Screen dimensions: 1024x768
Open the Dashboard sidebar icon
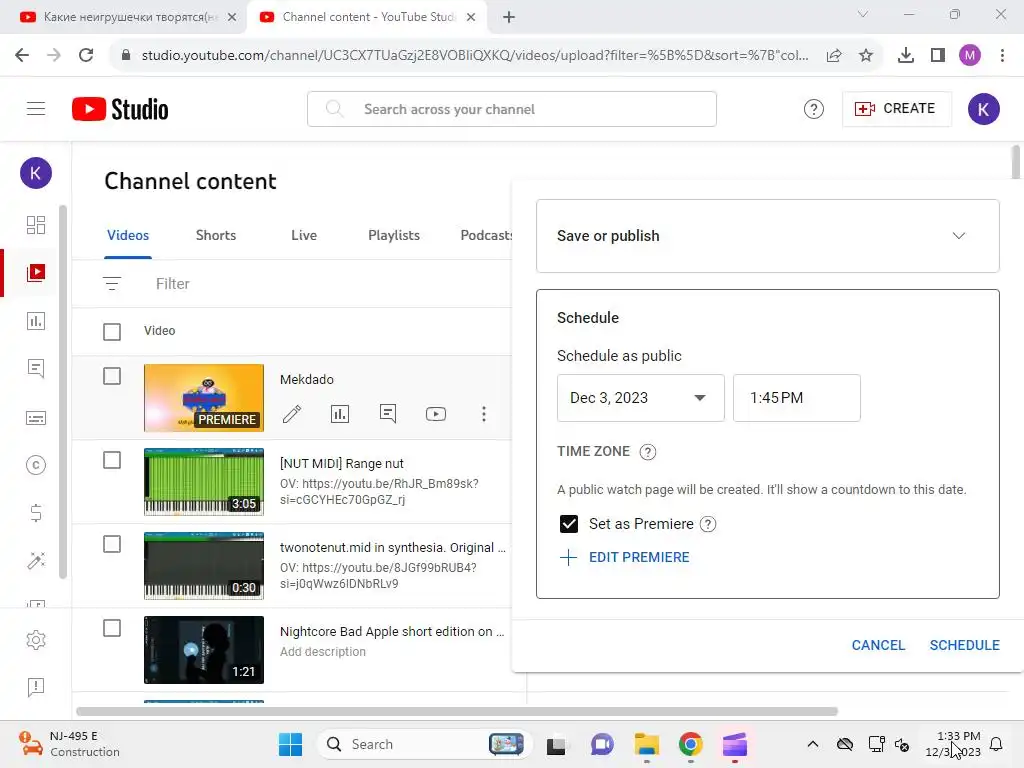tap(36, 225)
